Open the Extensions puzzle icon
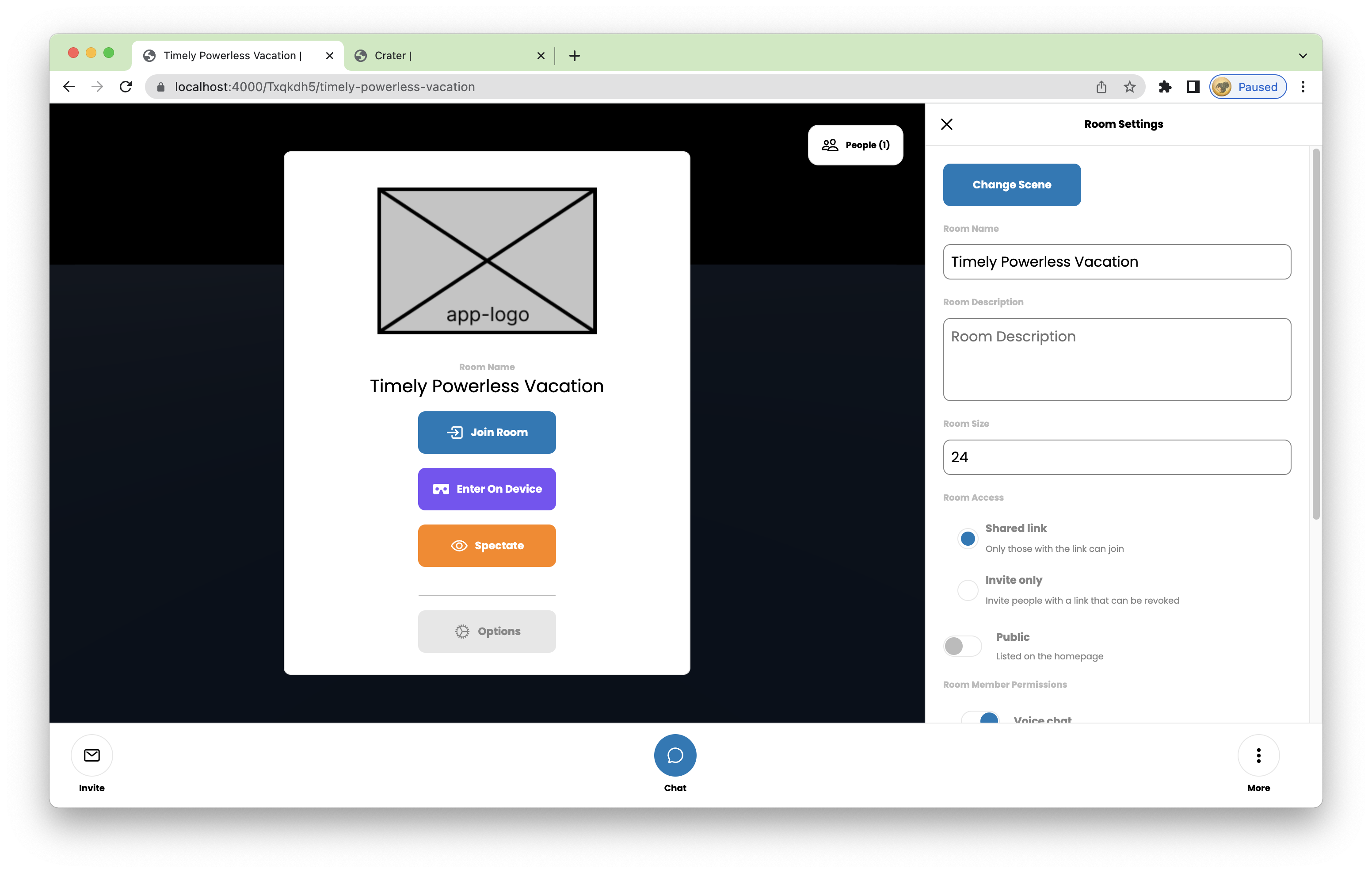 [1165, 87]
